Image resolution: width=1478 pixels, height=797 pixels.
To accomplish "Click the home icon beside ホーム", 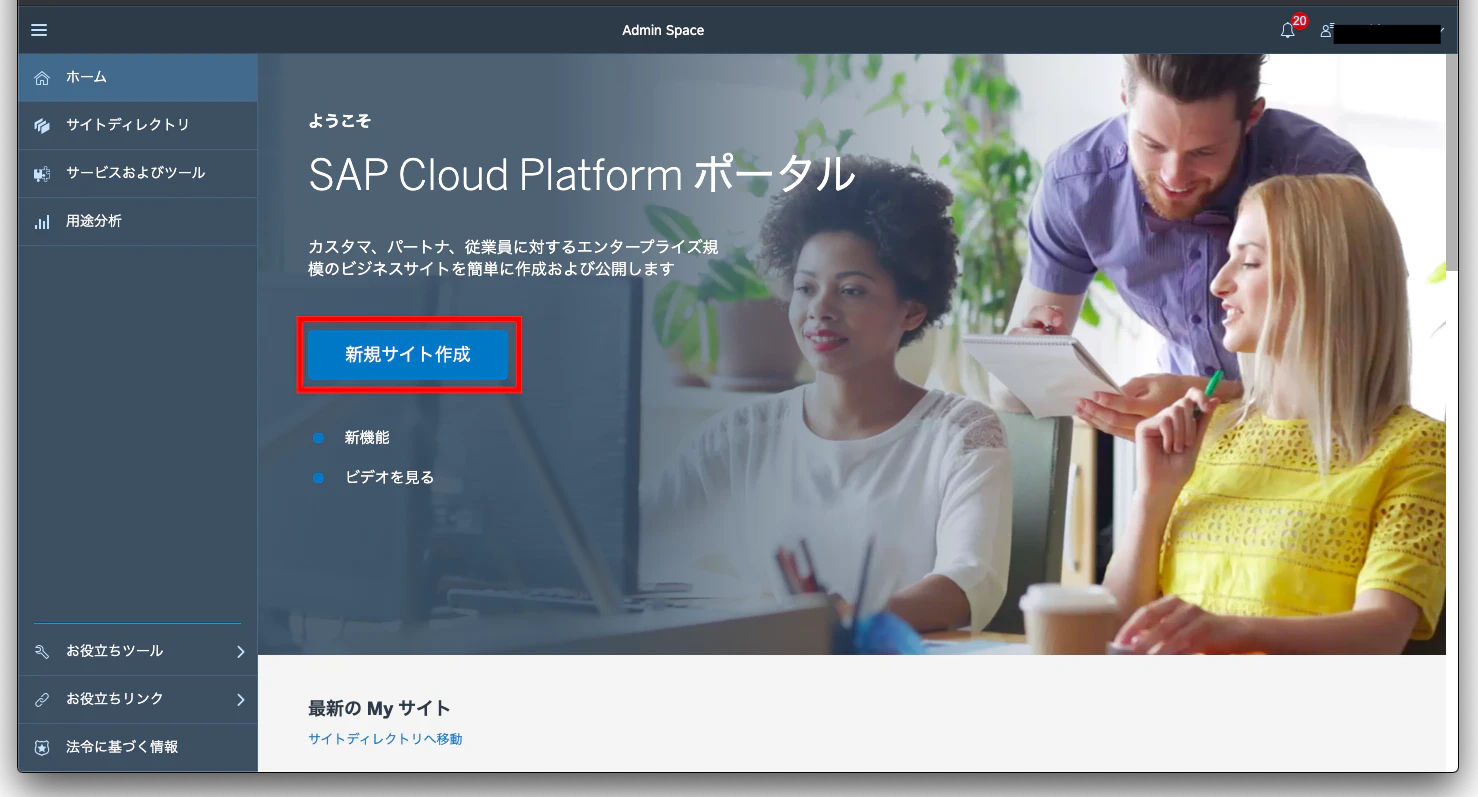I will pyautogui.click(x=42, y=77).
